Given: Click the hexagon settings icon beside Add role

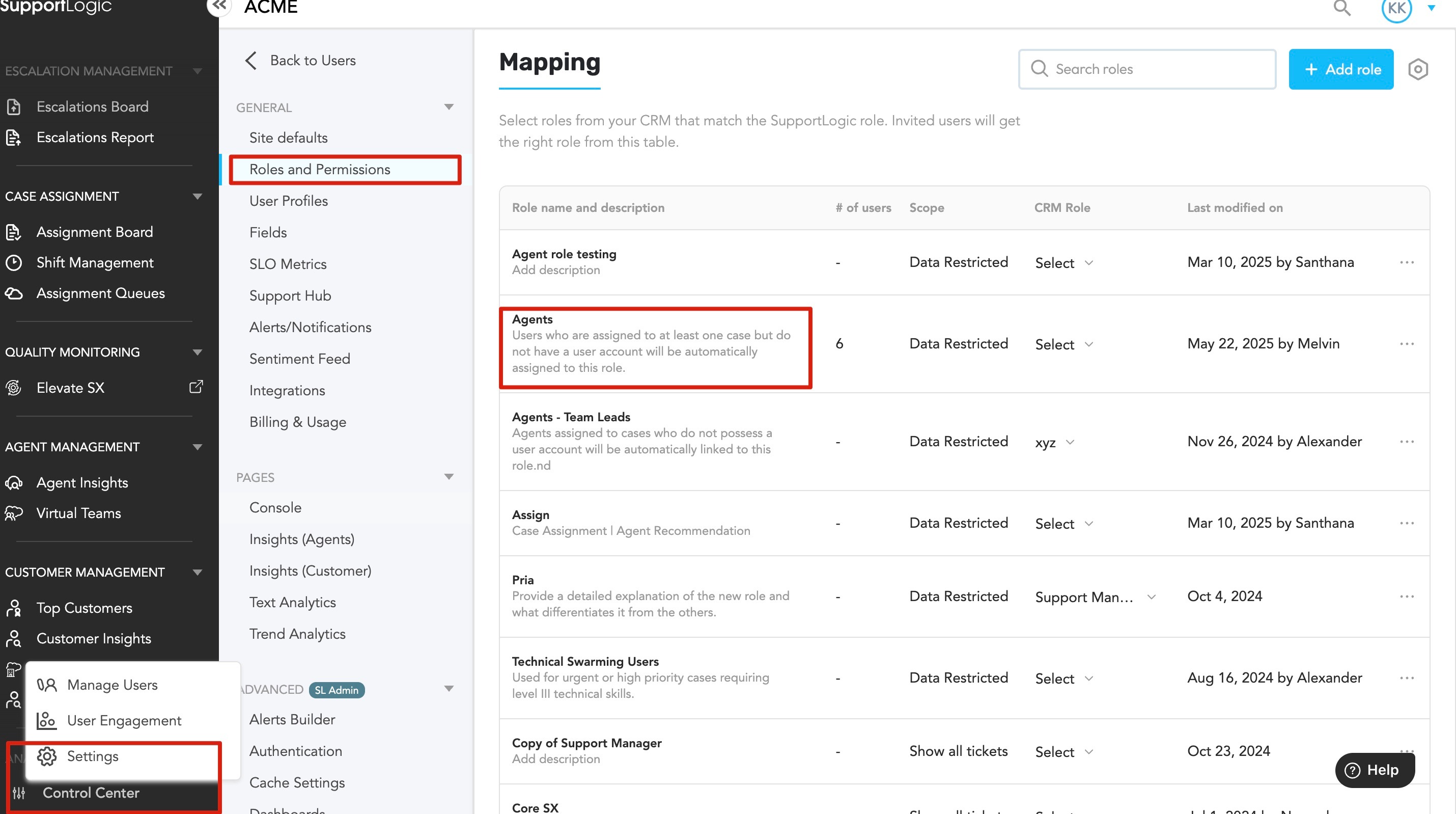Looking at the screenshot, I should click(1418, 70).
